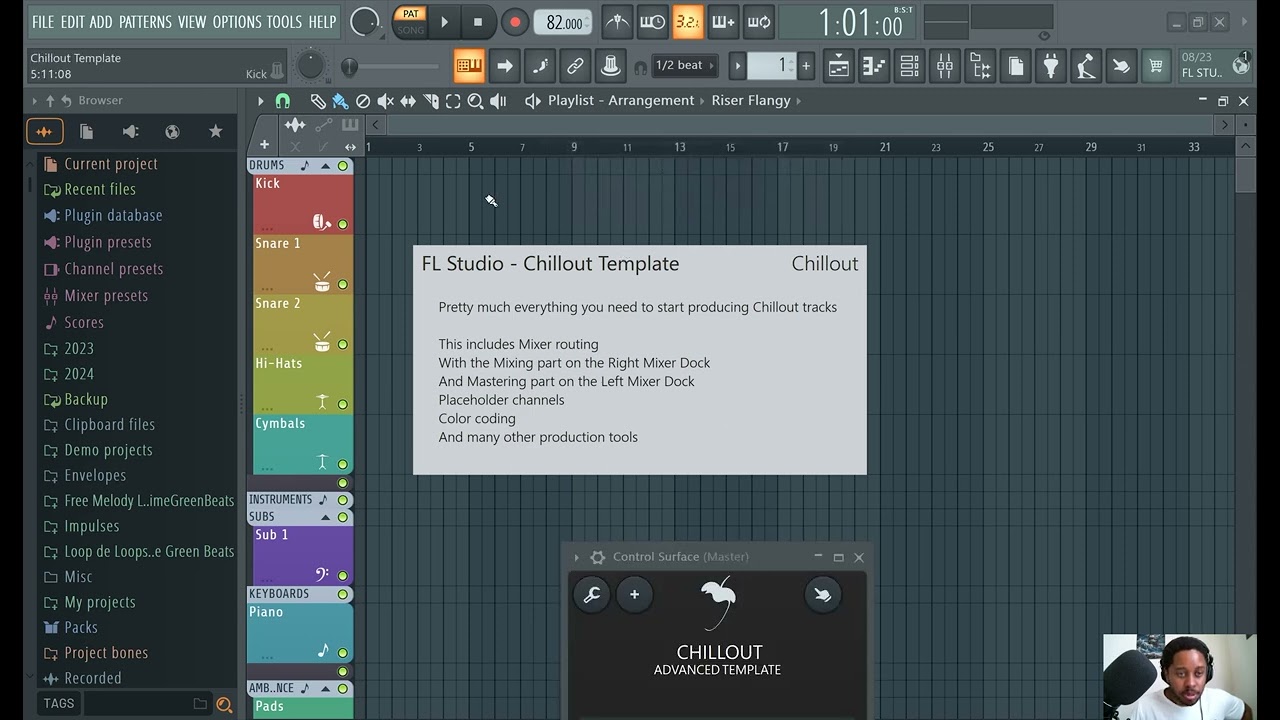Open the TOOLS menu
1280x720 pixels.
point(284,21)
